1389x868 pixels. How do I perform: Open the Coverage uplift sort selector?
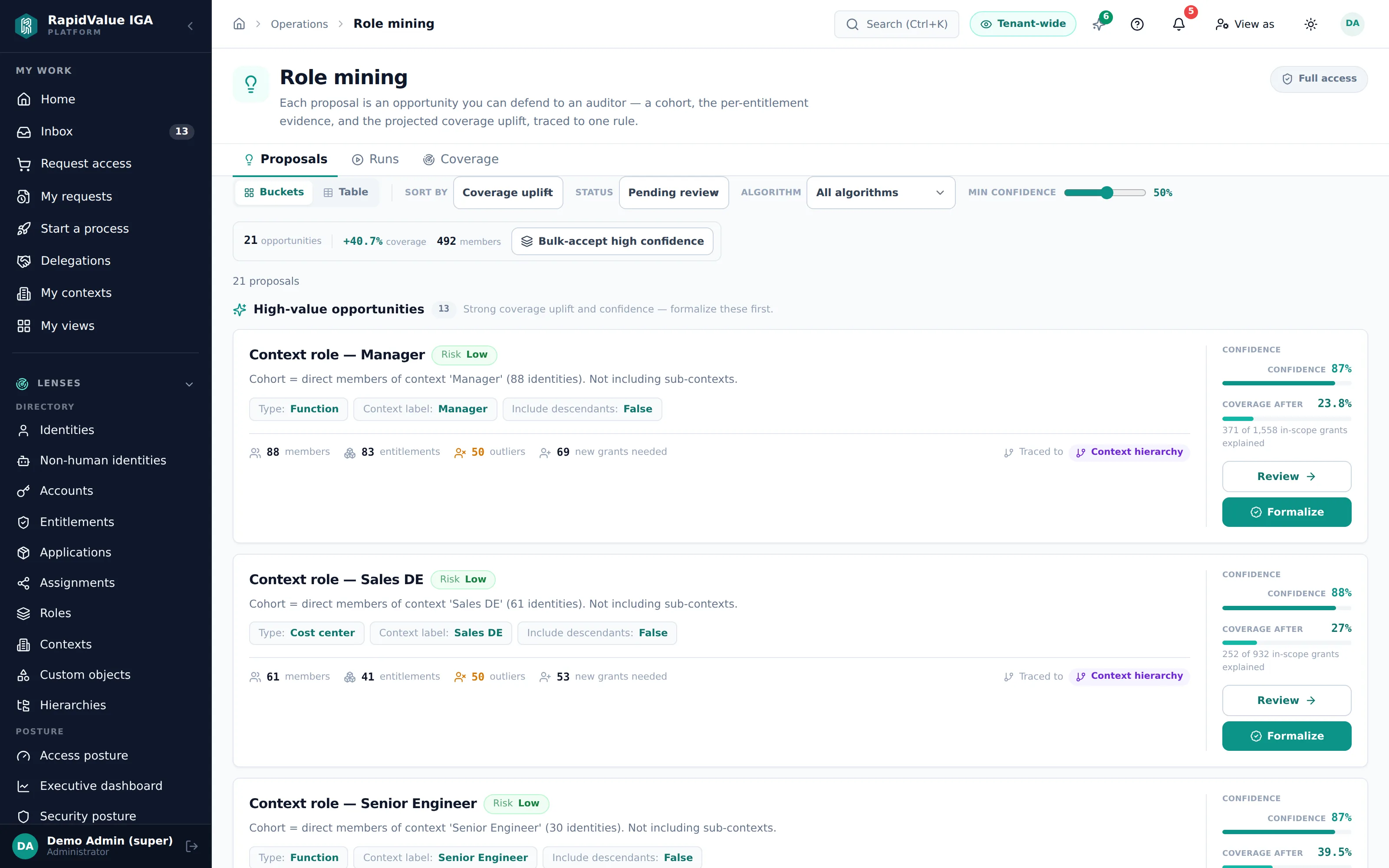(x=507, y=192)
